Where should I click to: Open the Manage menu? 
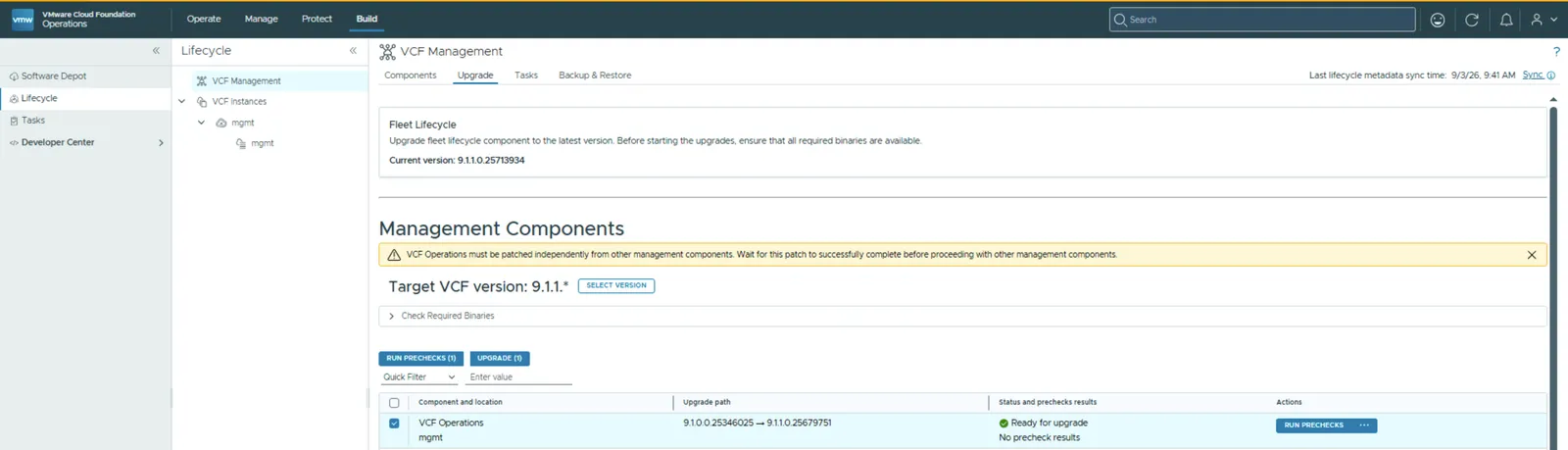[x=261, y=19]
